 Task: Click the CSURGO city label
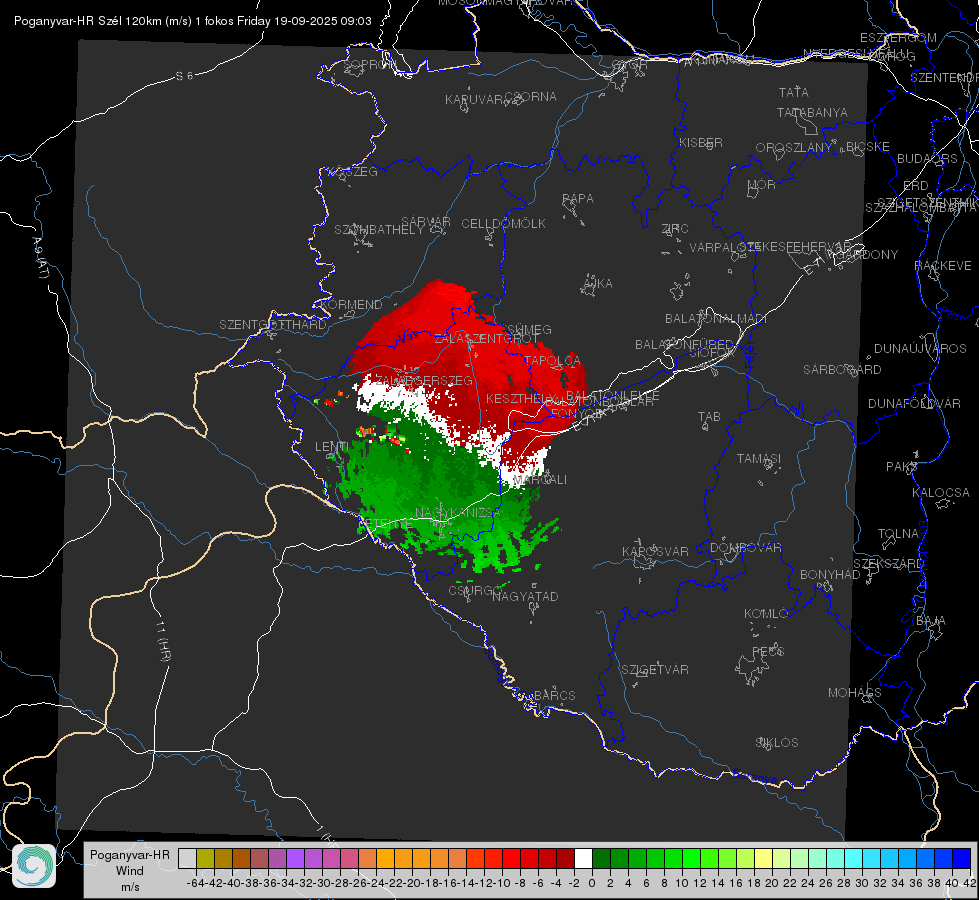476,590
